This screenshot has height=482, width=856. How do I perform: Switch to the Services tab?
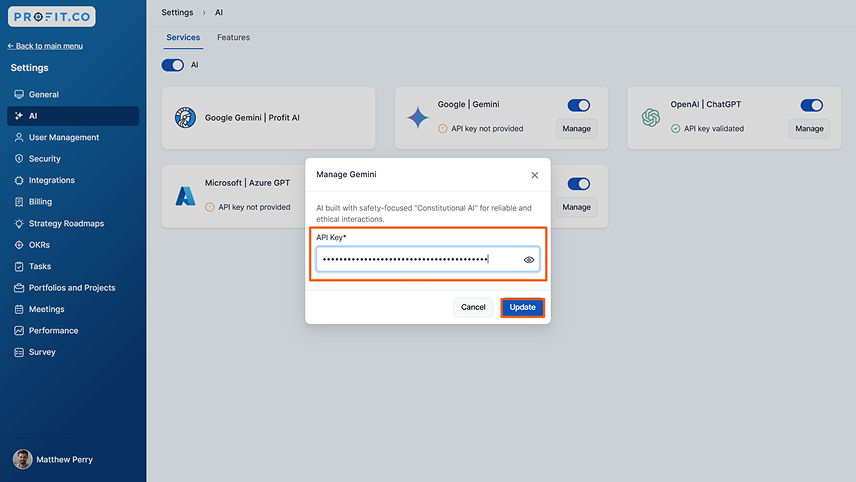click(183, 37)
